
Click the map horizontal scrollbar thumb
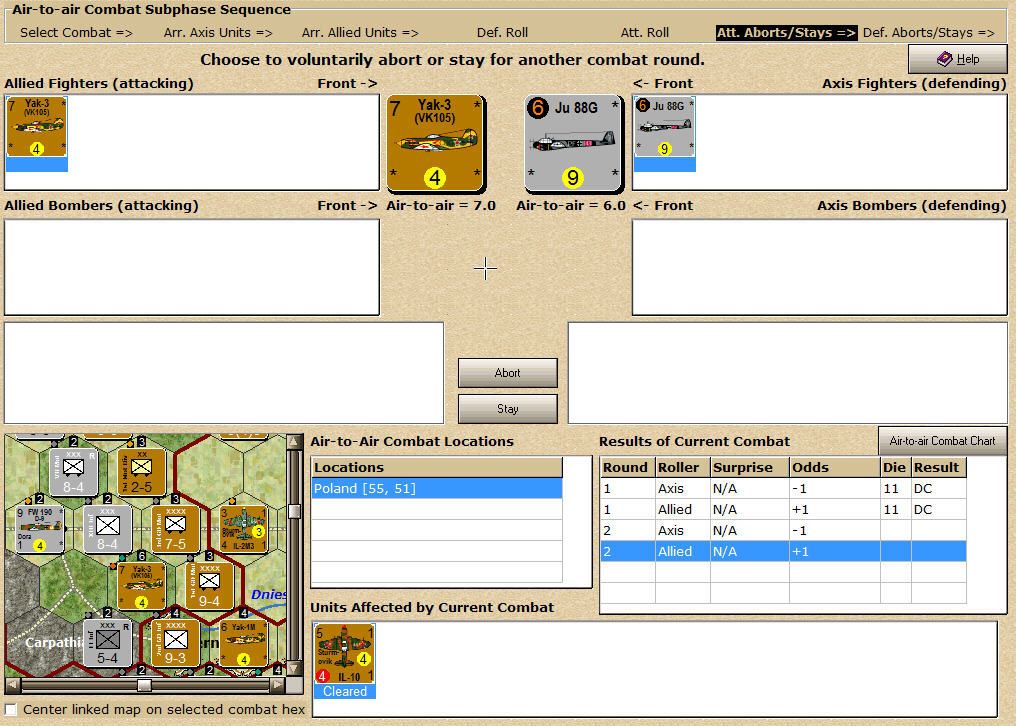[144, 685]
